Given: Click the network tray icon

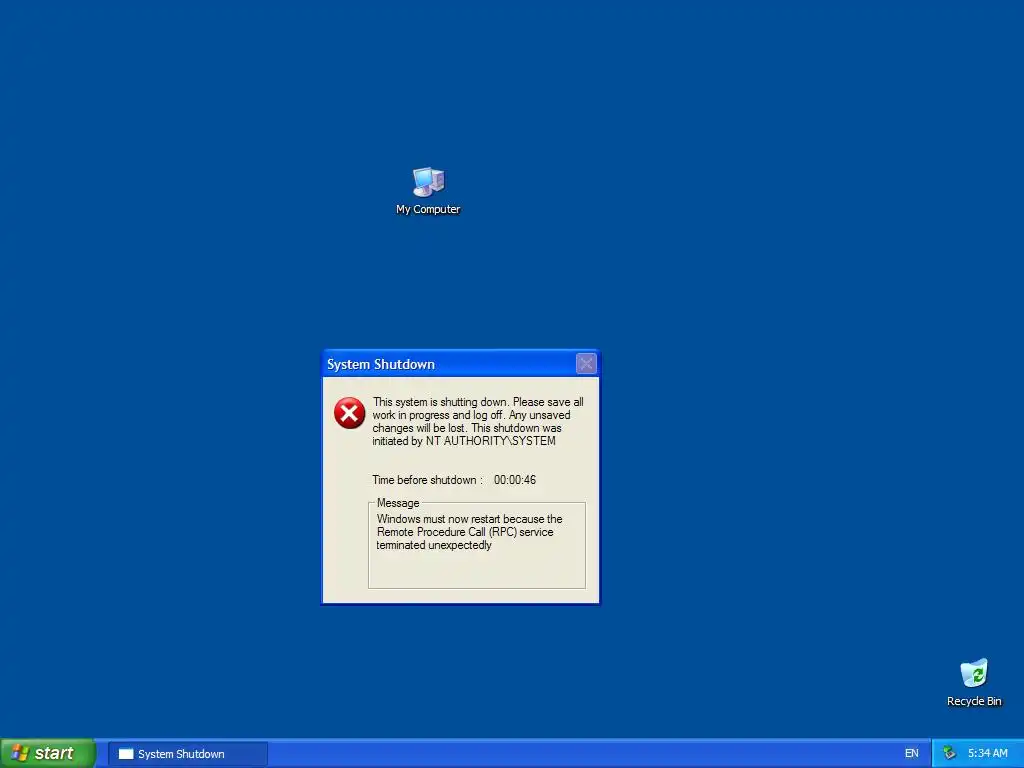Looking at the screenshot, I should 950,754.
